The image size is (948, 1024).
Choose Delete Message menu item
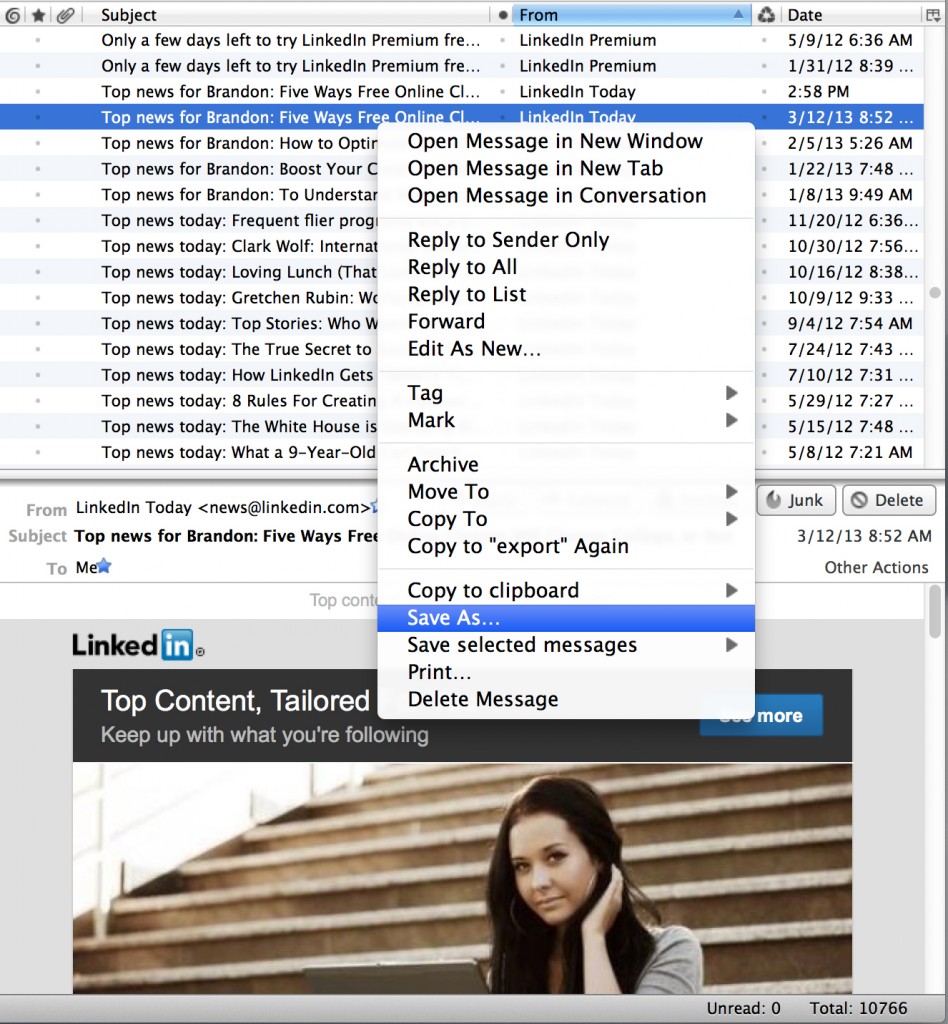566,699
